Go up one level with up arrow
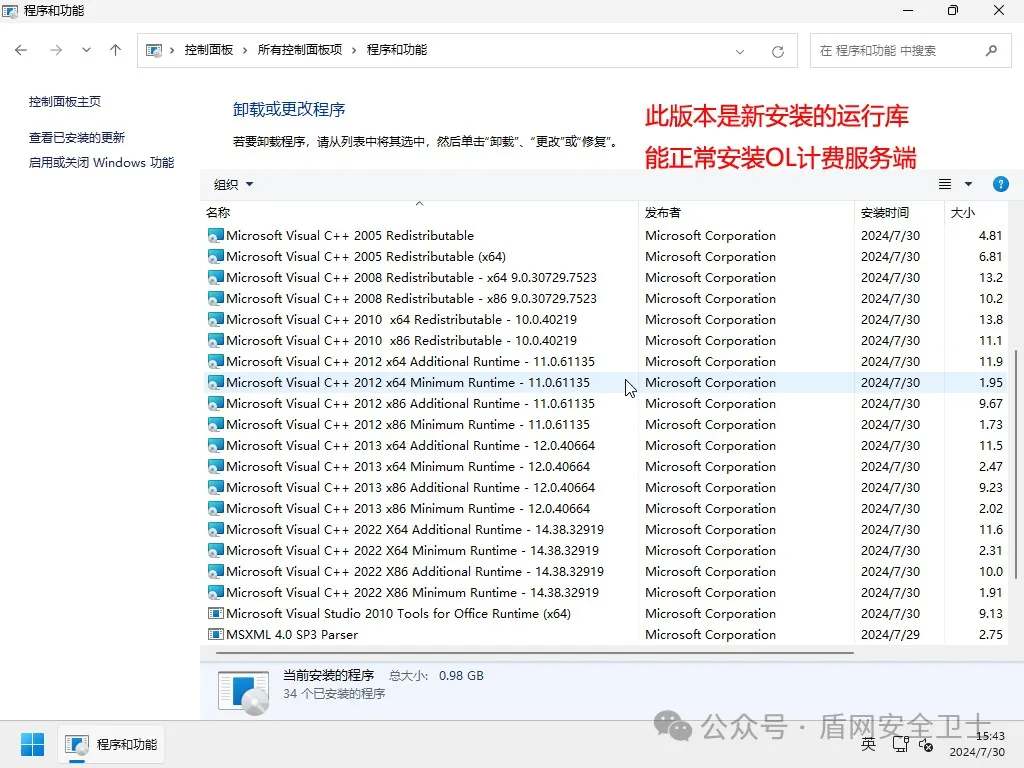This screenshot has height=768, width=1024. click(x=116, y=50)
